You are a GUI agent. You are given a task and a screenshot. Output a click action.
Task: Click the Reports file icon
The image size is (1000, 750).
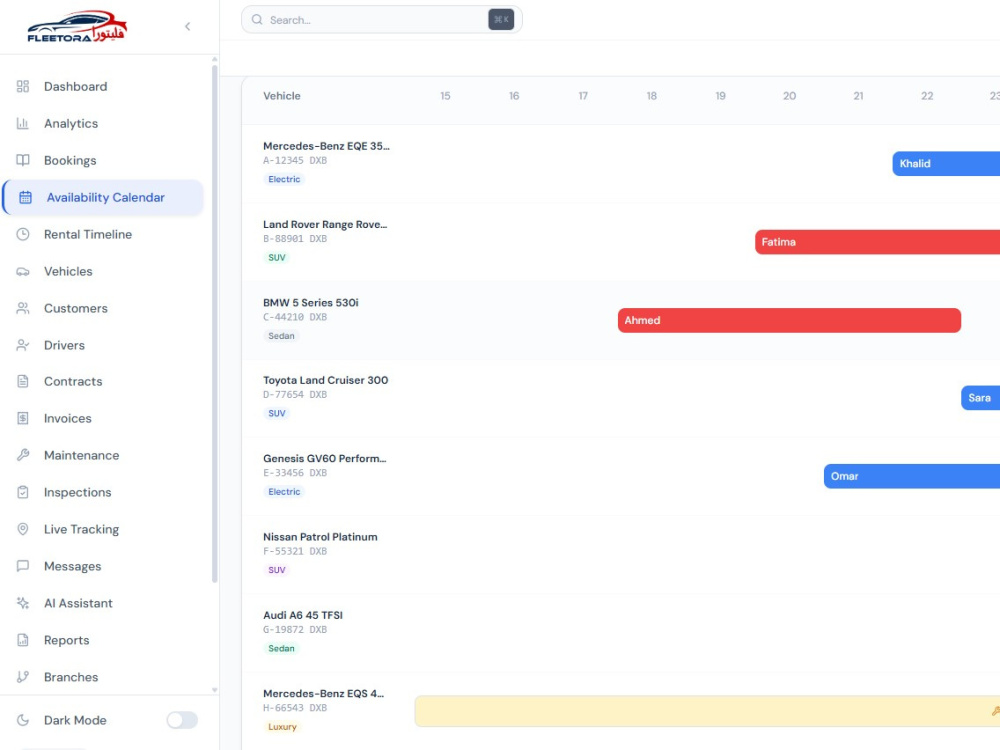point(23,640)
